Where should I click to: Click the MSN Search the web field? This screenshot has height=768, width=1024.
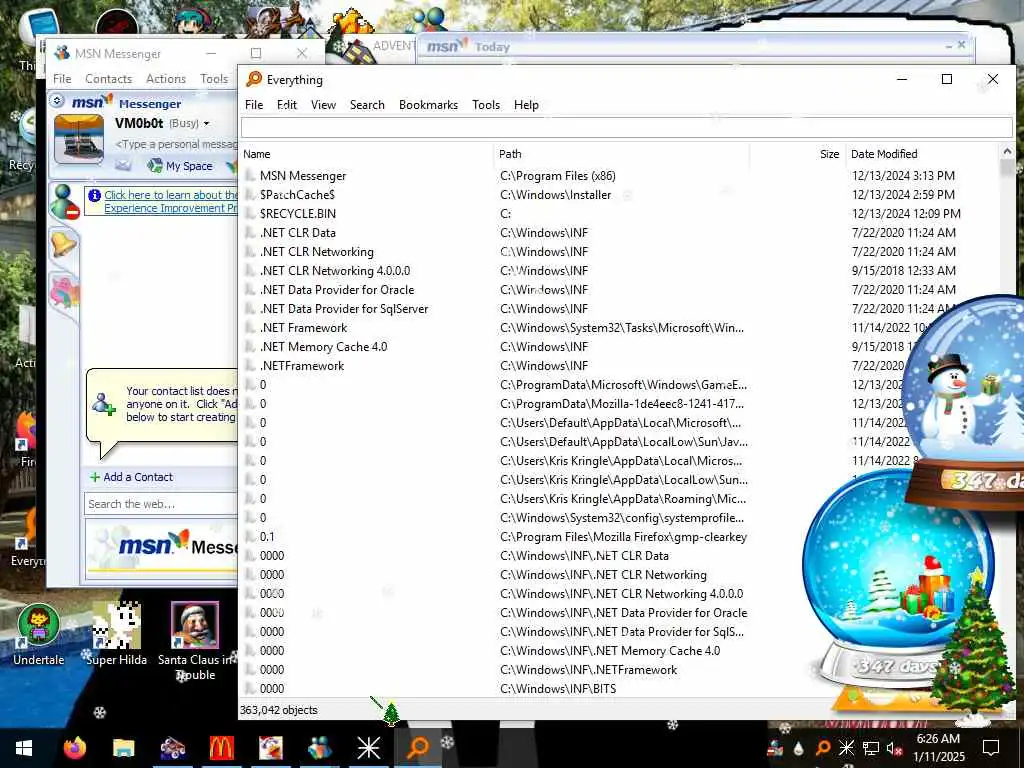(x=161, y=504)
